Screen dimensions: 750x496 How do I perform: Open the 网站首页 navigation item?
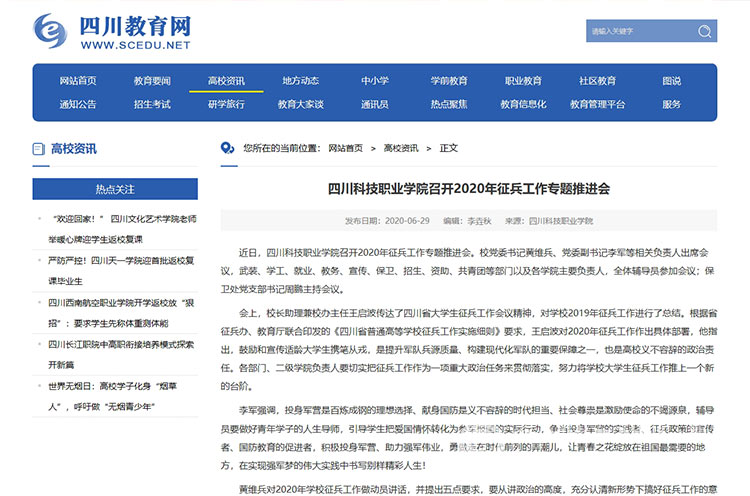point(78,81)
